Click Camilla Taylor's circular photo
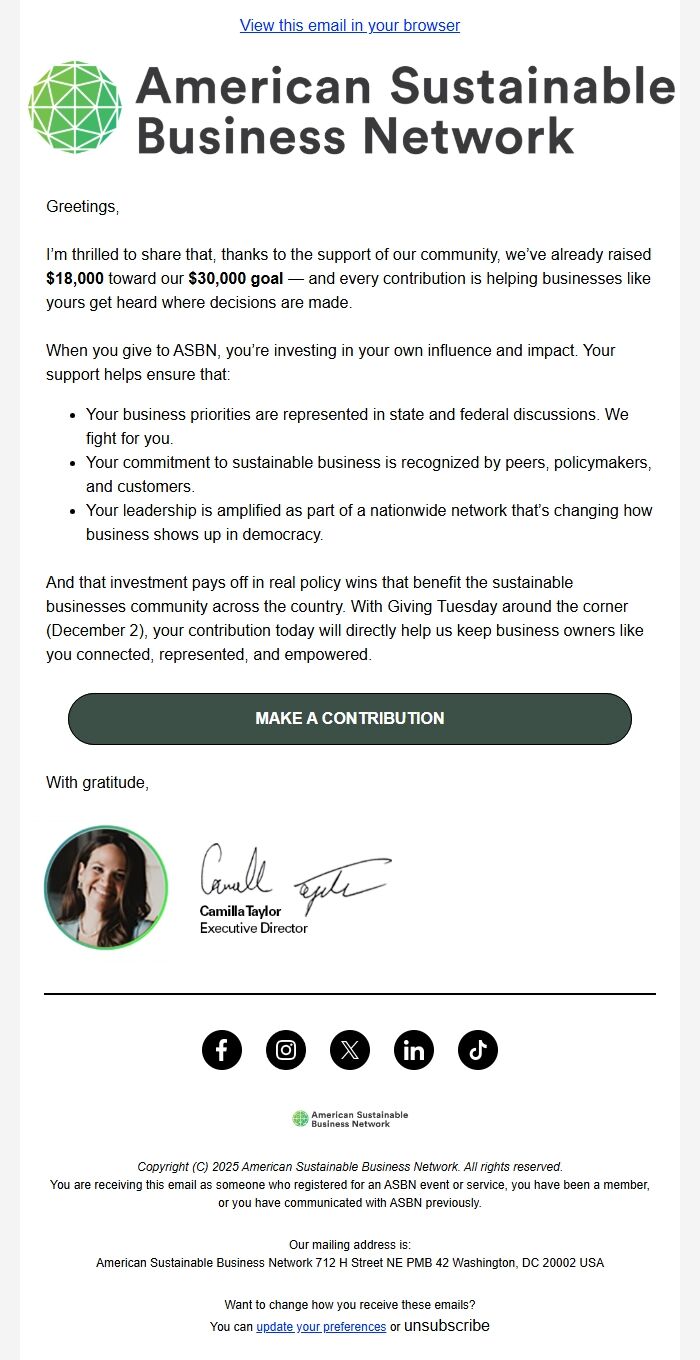The width and height of the screenshot is (700, 1360). pyautogui.click(x=106, y=886)
